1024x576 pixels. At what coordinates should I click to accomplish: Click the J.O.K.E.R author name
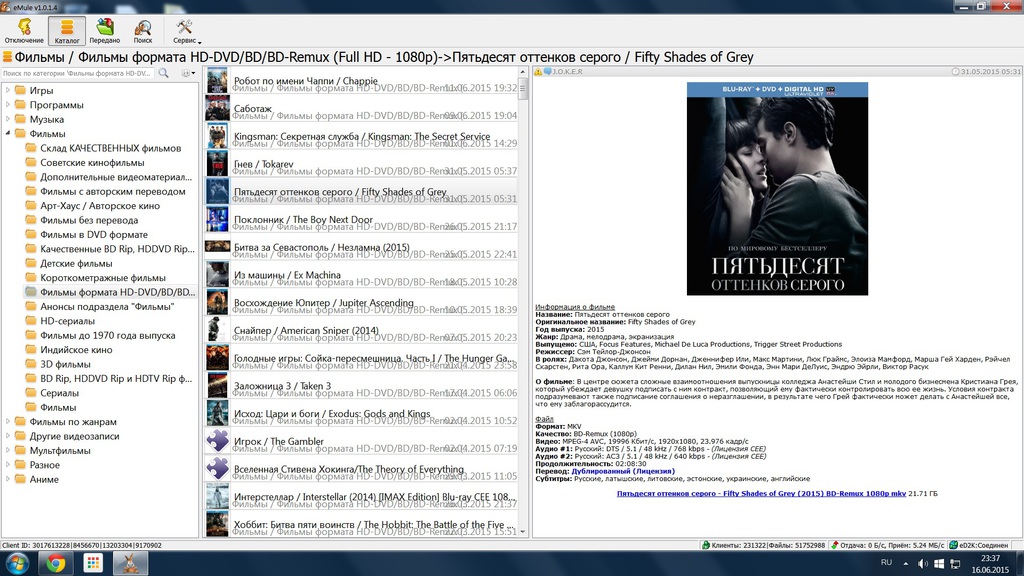click(x=568, y=72)
